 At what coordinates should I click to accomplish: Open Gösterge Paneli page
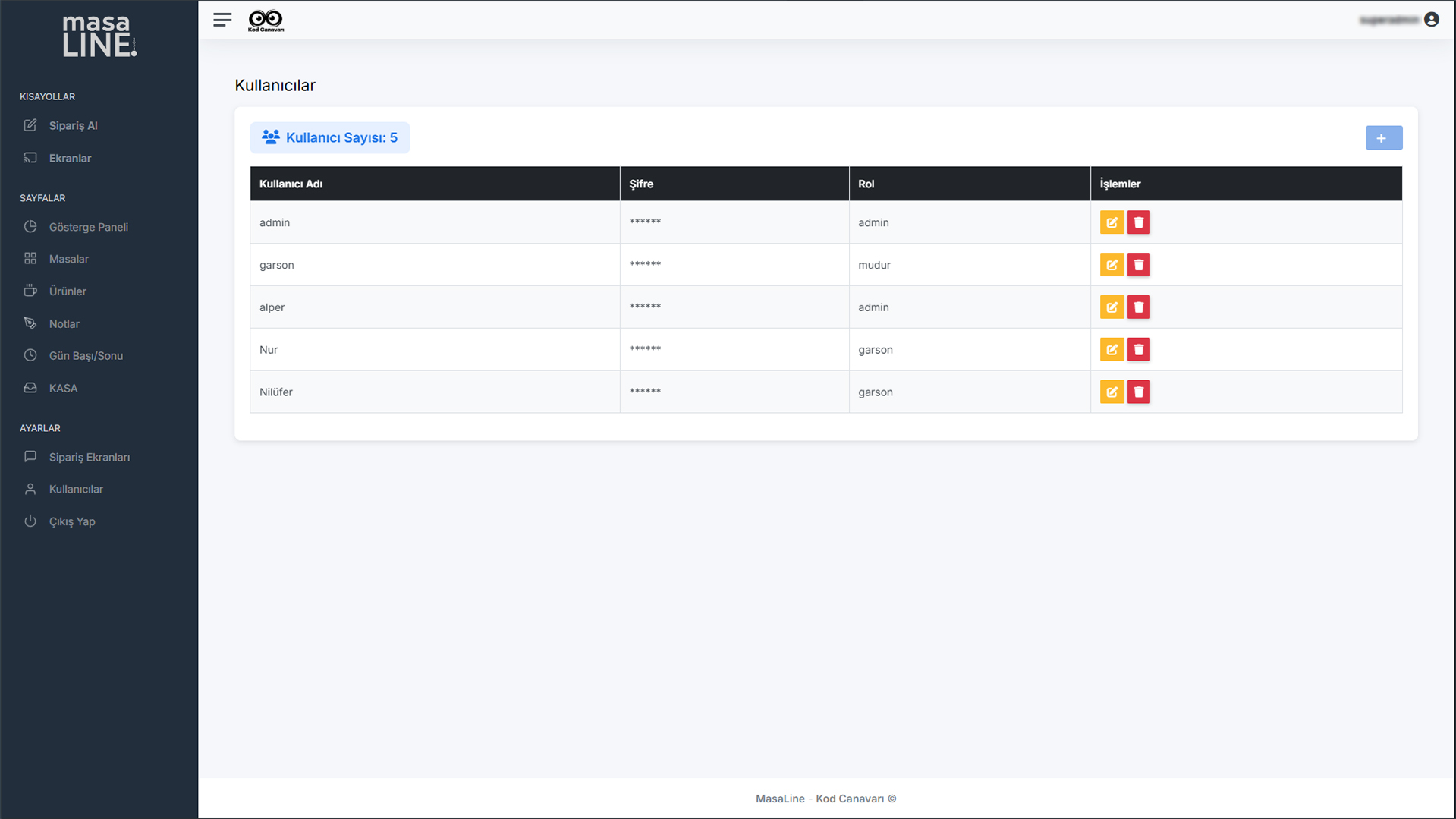[88, 227]
